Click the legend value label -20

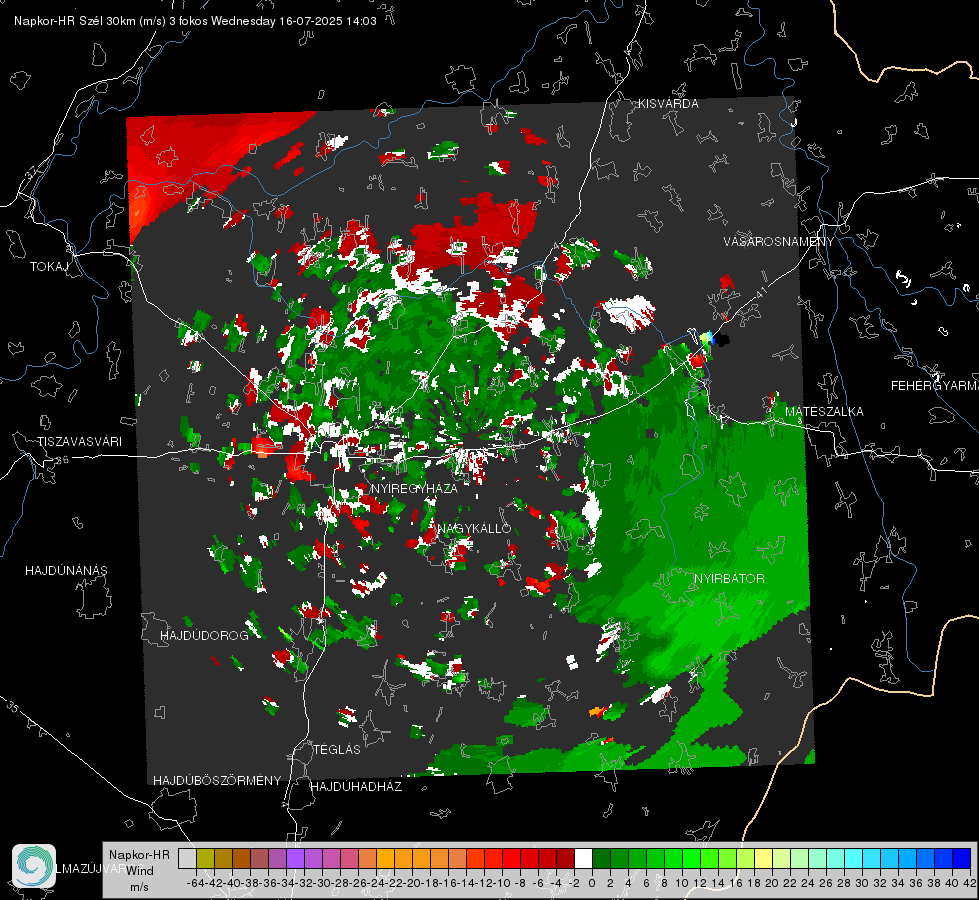(x=412, y=883)
